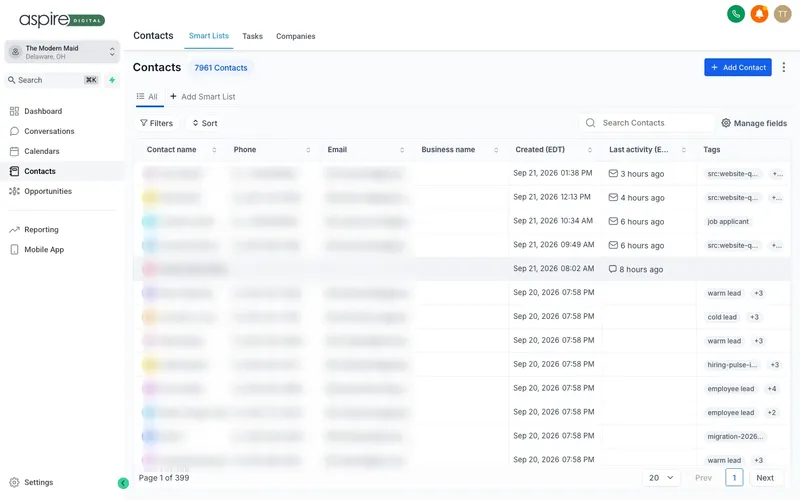
Task: Click the Opportunities sidebar icon
Action: click(x=14, y=191)
